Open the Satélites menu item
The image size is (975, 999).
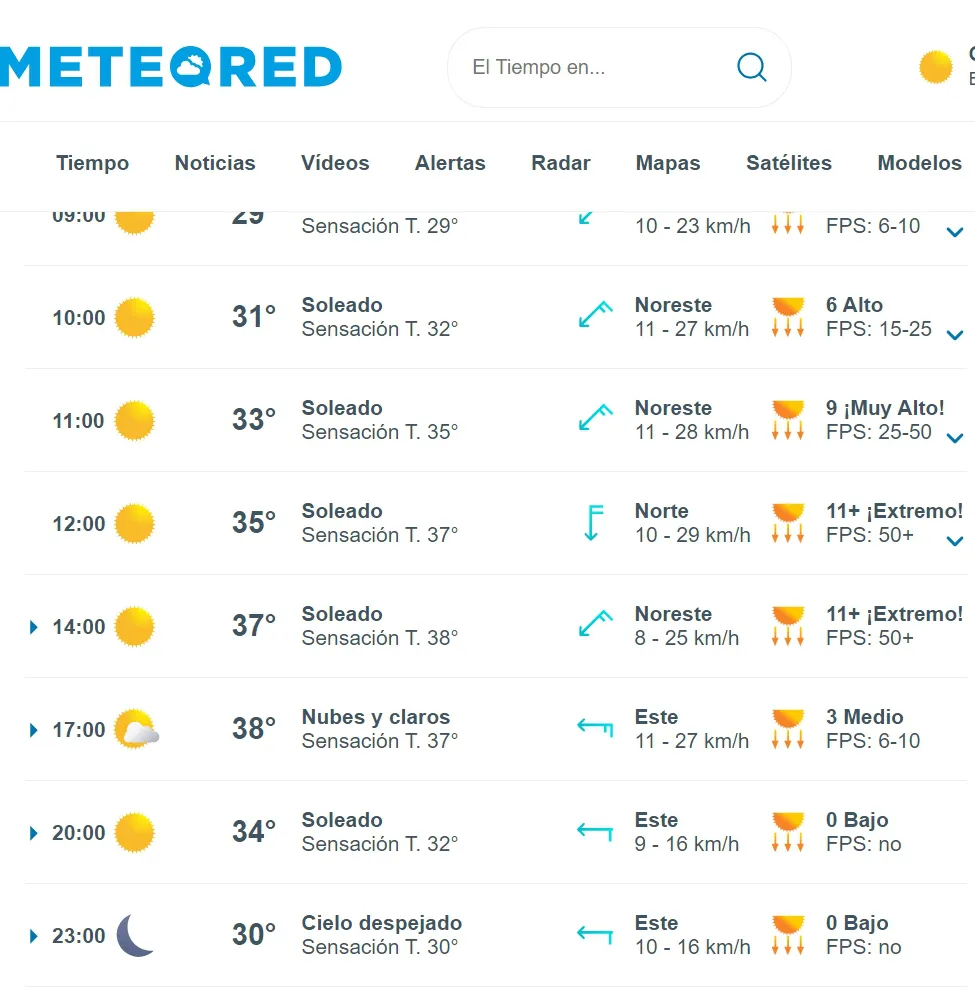coord(788,163)
